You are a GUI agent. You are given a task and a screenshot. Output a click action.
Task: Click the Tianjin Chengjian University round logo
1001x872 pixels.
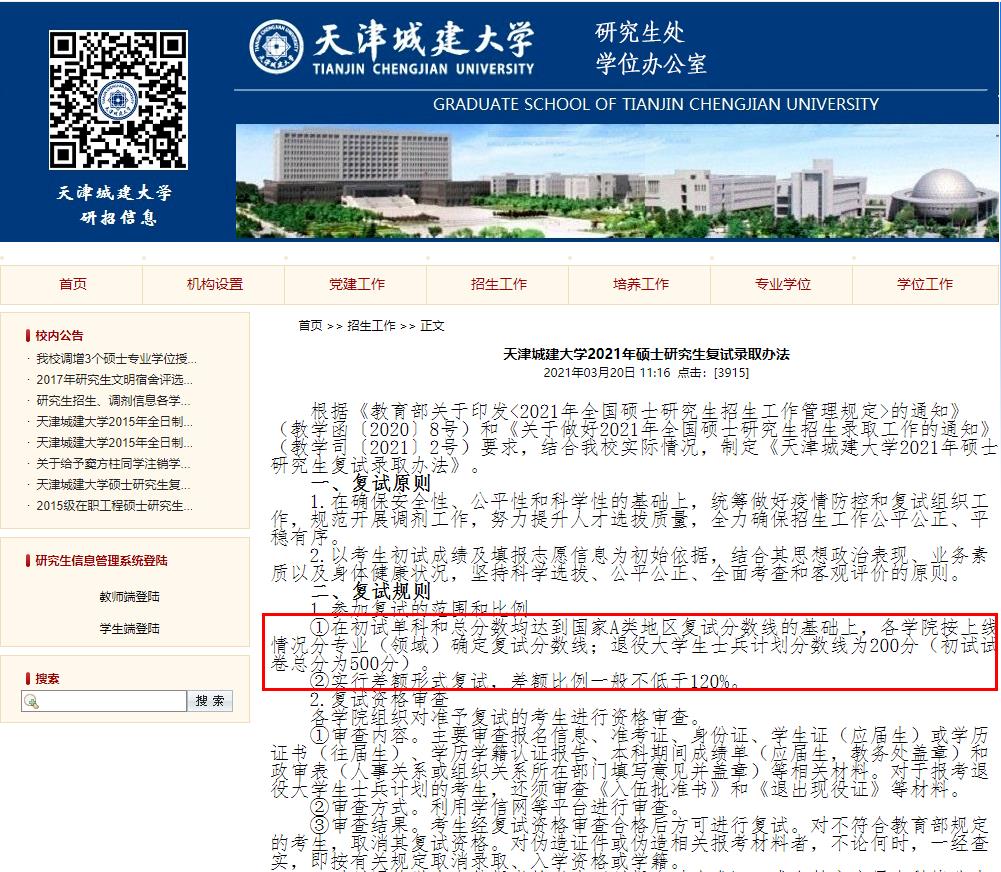pos(277,48)
